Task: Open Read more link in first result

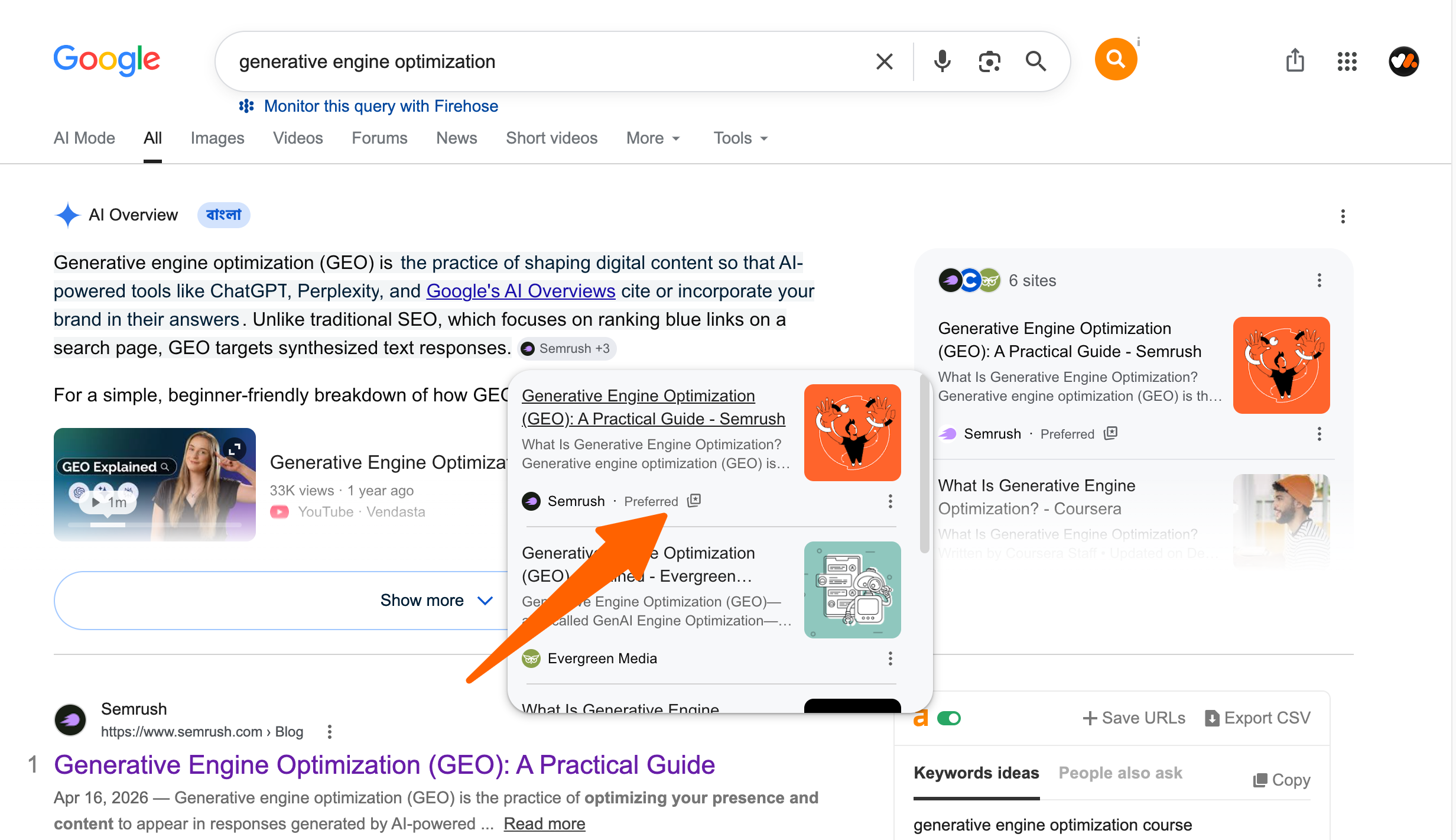Action: (x=544, y=824)
